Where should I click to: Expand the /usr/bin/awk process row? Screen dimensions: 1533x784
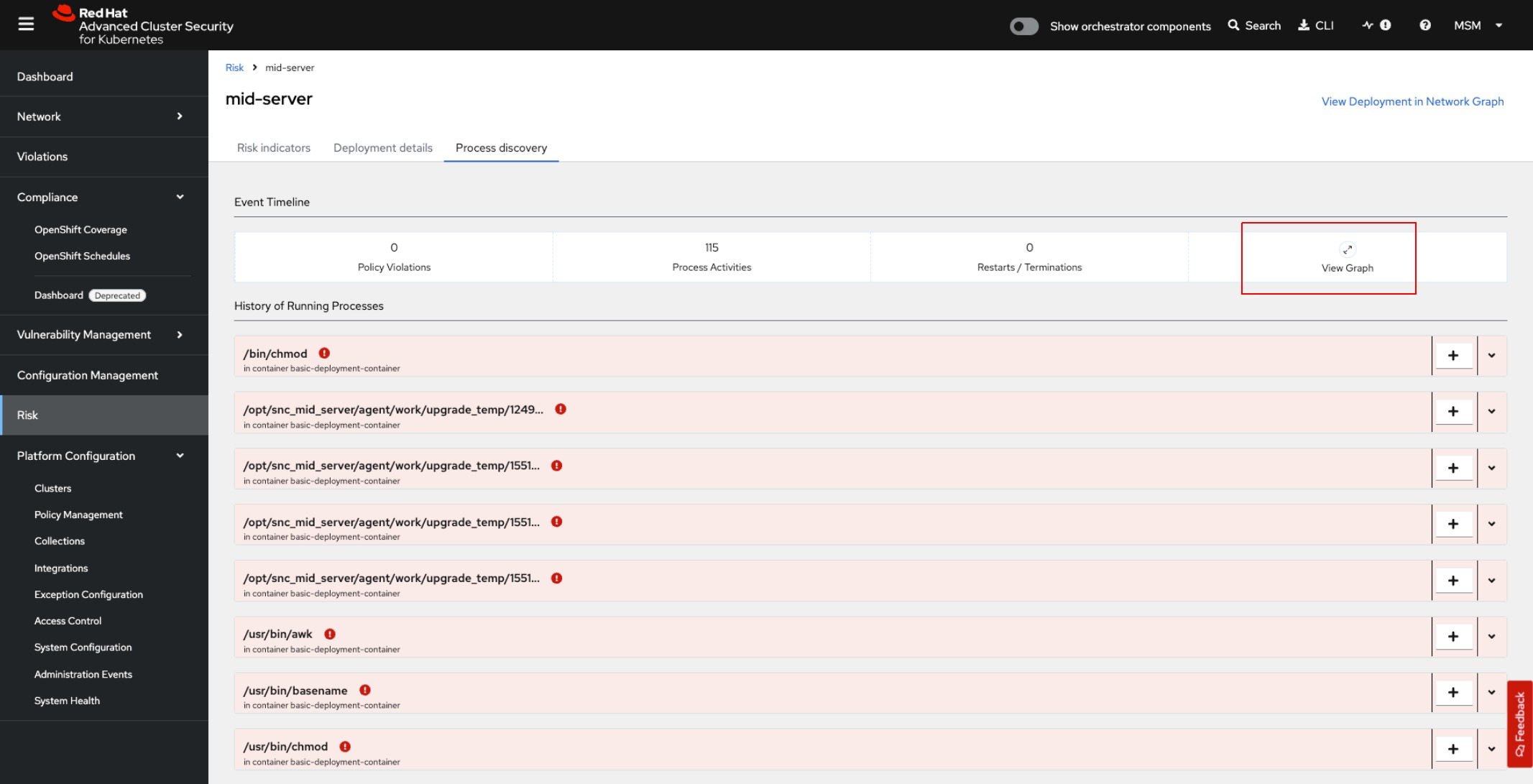click(1492, 637)
